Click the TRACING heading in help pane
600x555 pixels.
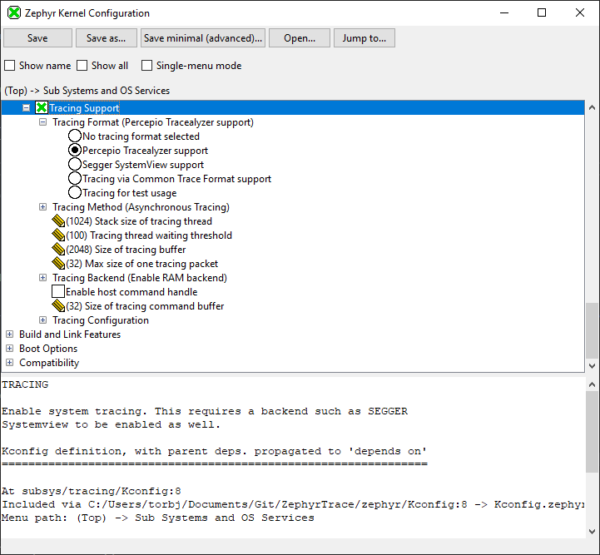pos(25,385)
